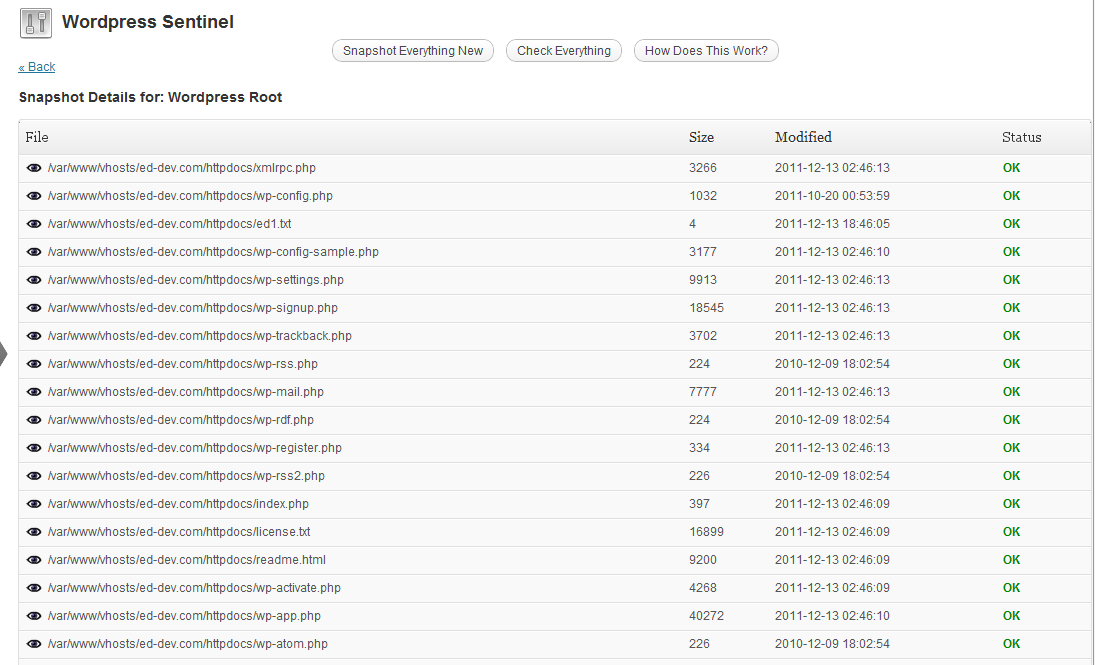View eye icon for wp-register.php
The image size is (1095, 665).
coord(34,448)
